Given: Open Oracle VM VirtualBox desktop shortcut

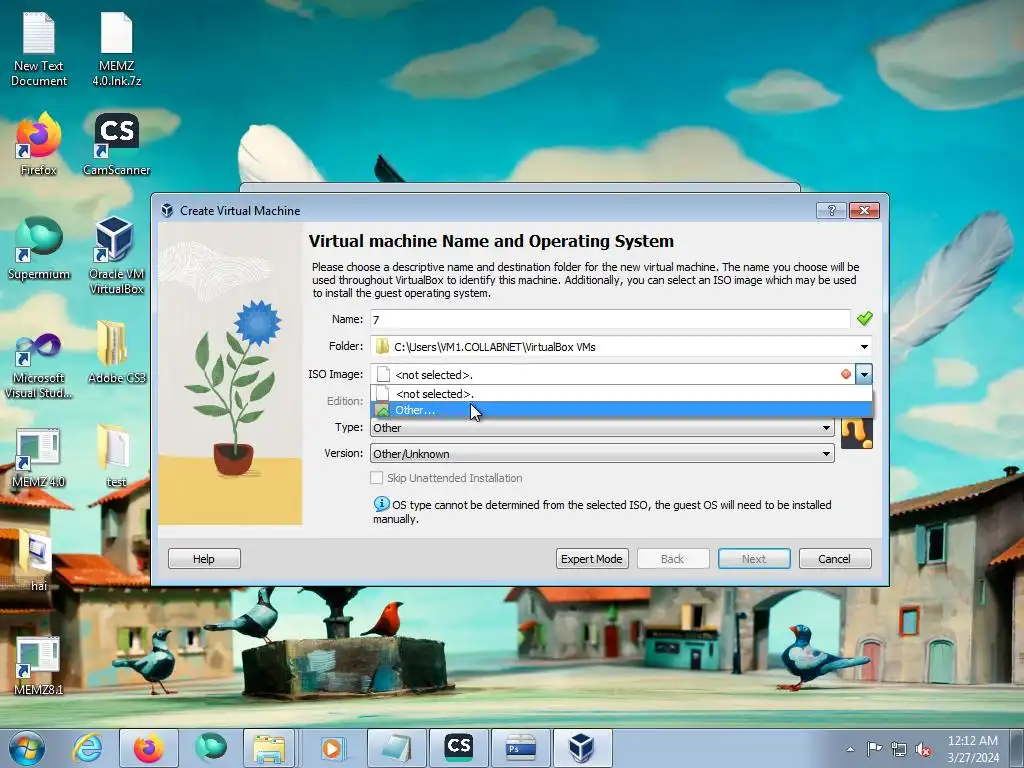Looking at the screenshot, I should 116,255.
